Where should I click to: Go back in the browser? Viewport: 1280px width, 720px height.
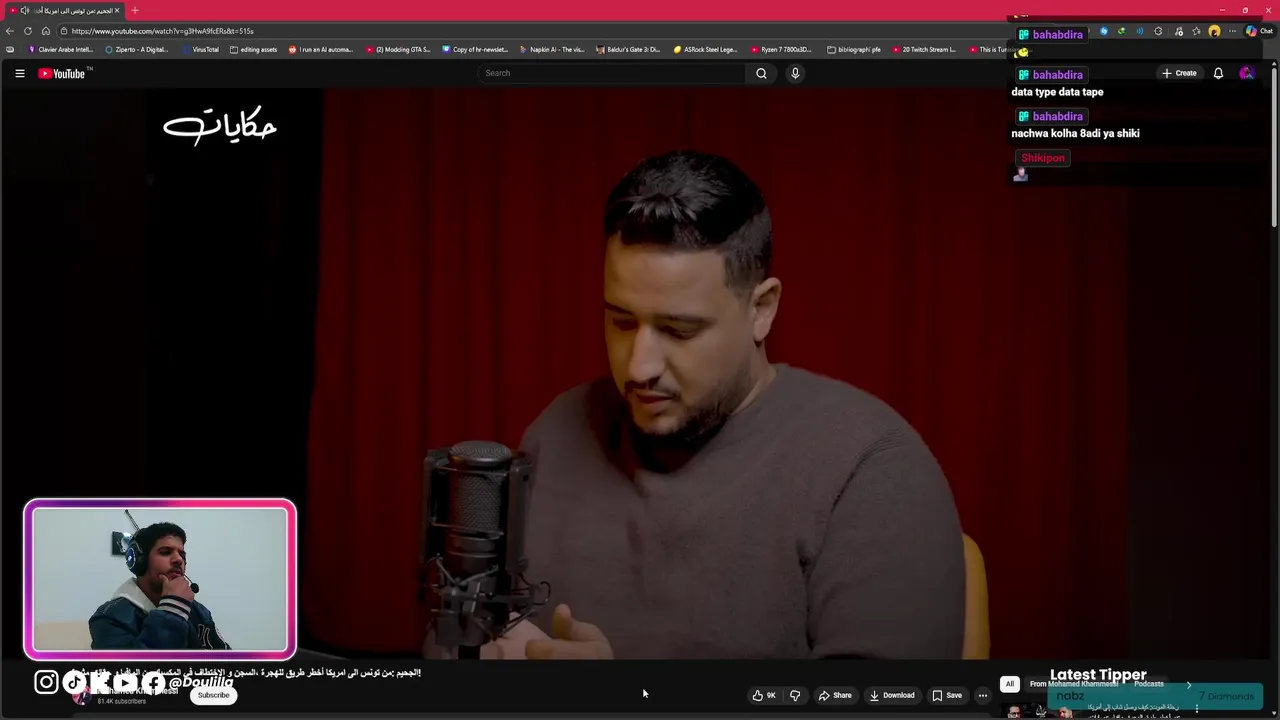pyautogui.click(x=10, y=31)
